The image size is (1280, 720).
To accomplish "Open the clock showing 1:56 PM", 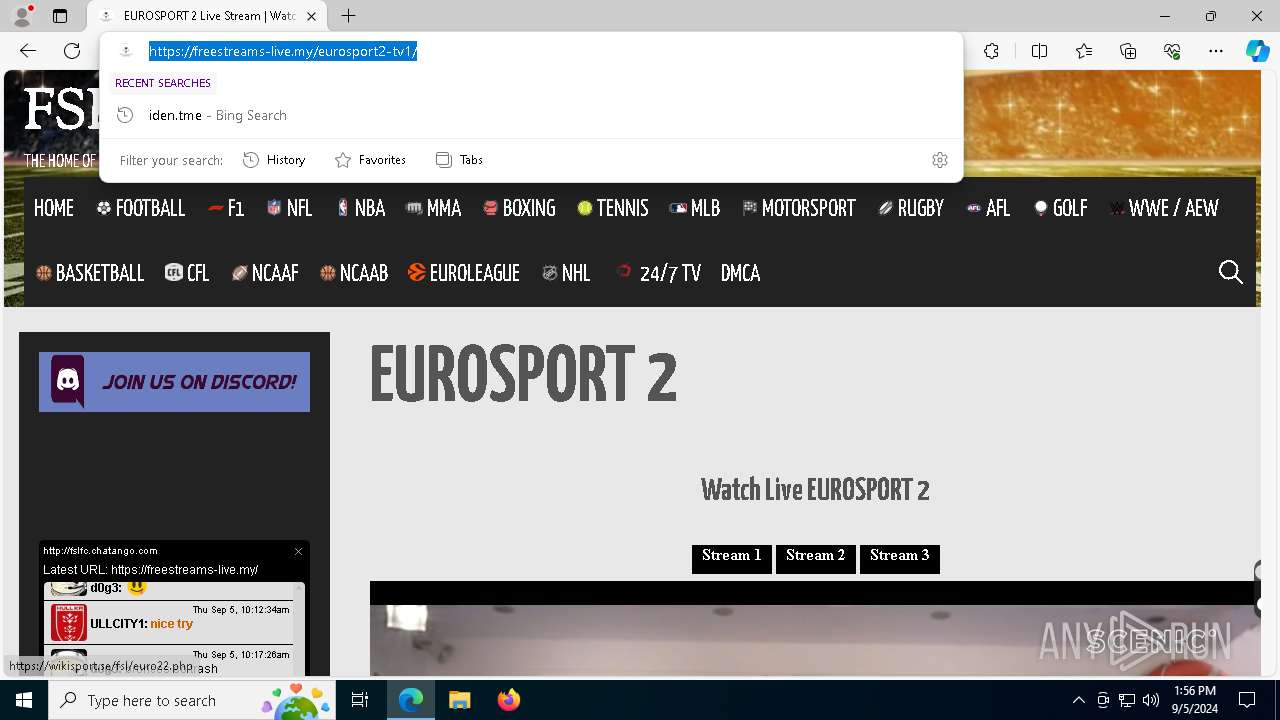I will (x=1195, y=700).
